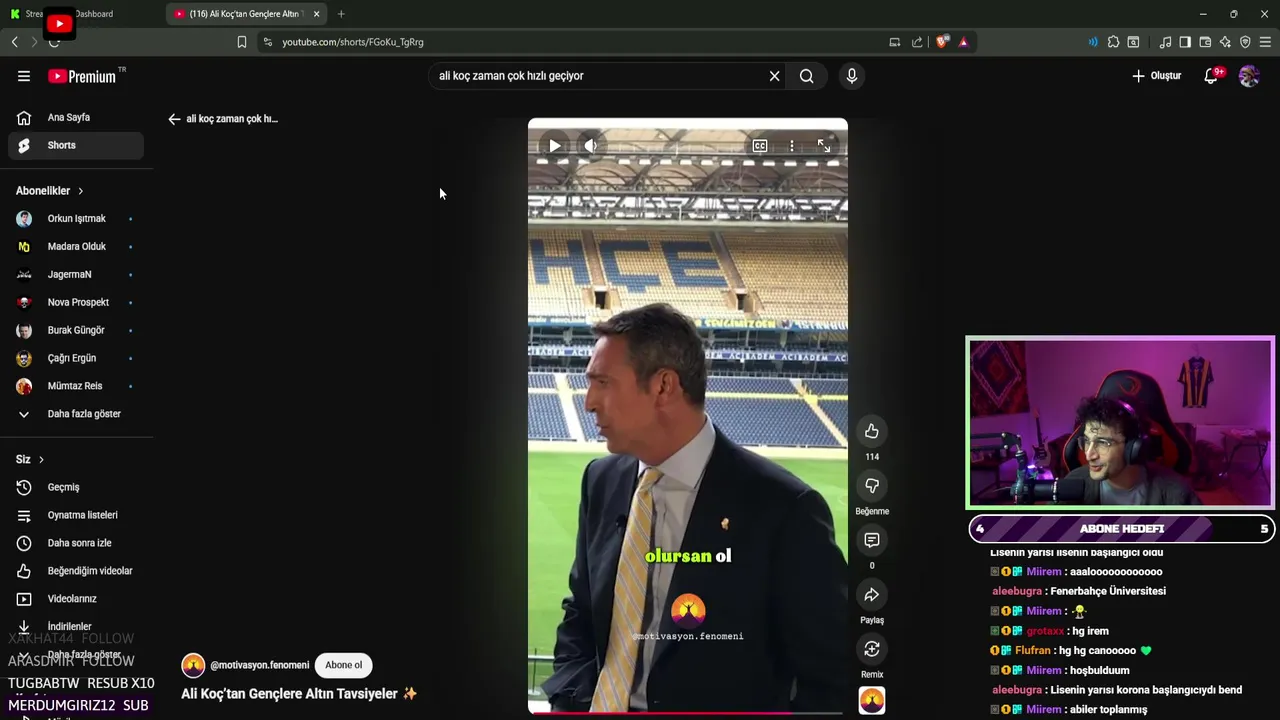Open the notifications bell
This screenshot has height=720, width=1280.
1211,76
